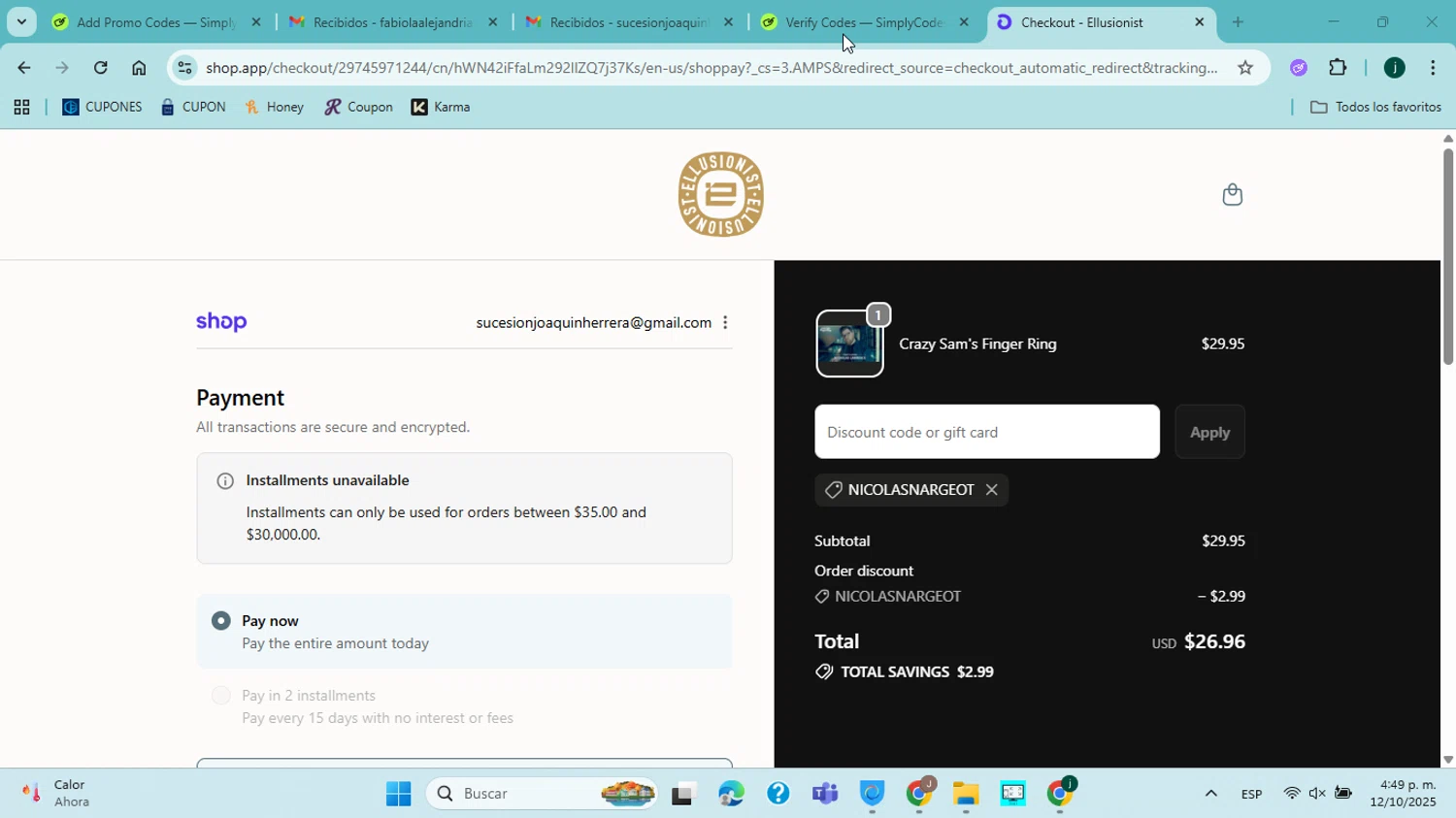Screen dimensions: 1456x818
Task: Close the Checkout - Ellusionist tab
Action: (x=1199, y=21)
